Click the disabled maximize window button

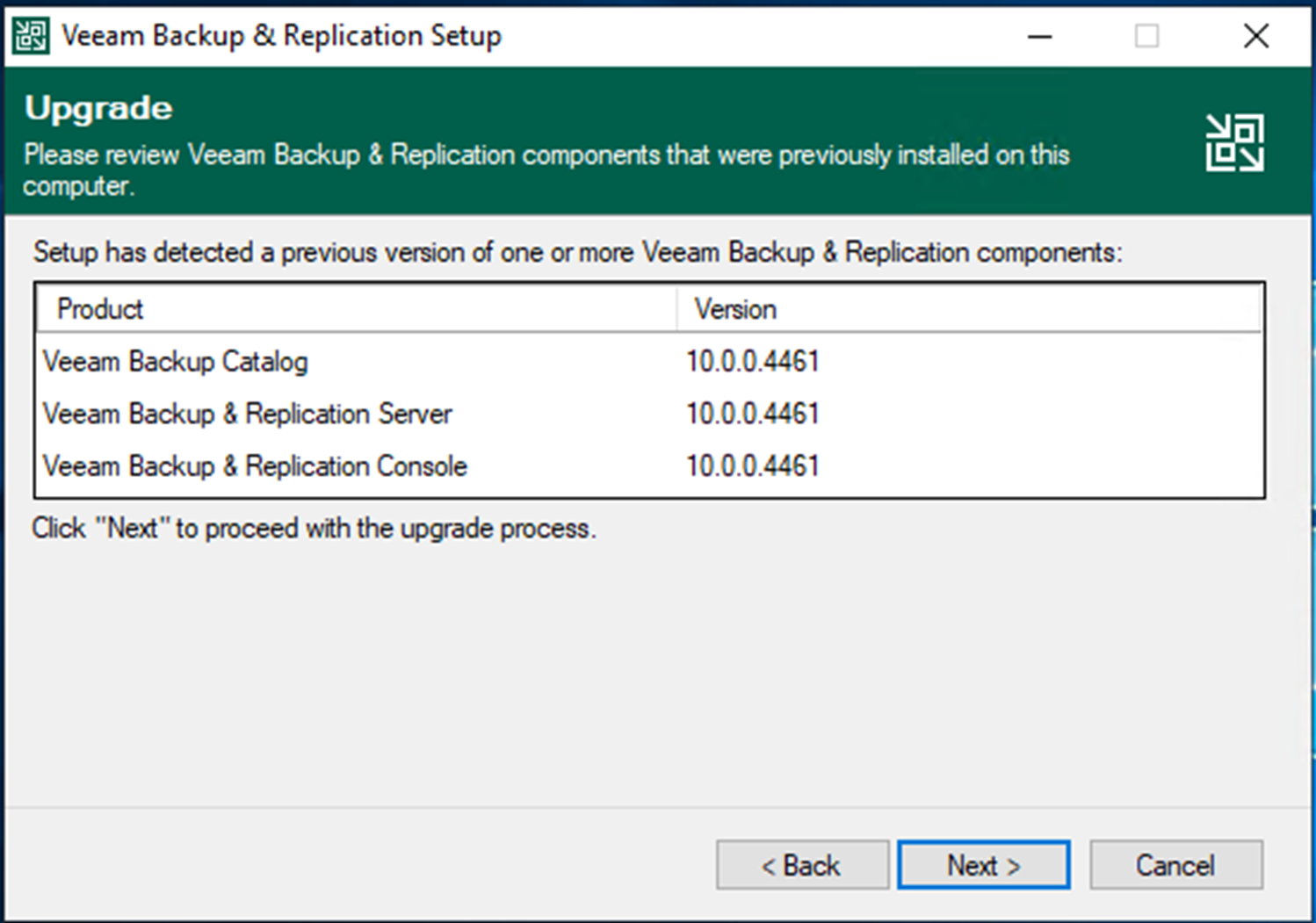click(x=1146, y=36)
